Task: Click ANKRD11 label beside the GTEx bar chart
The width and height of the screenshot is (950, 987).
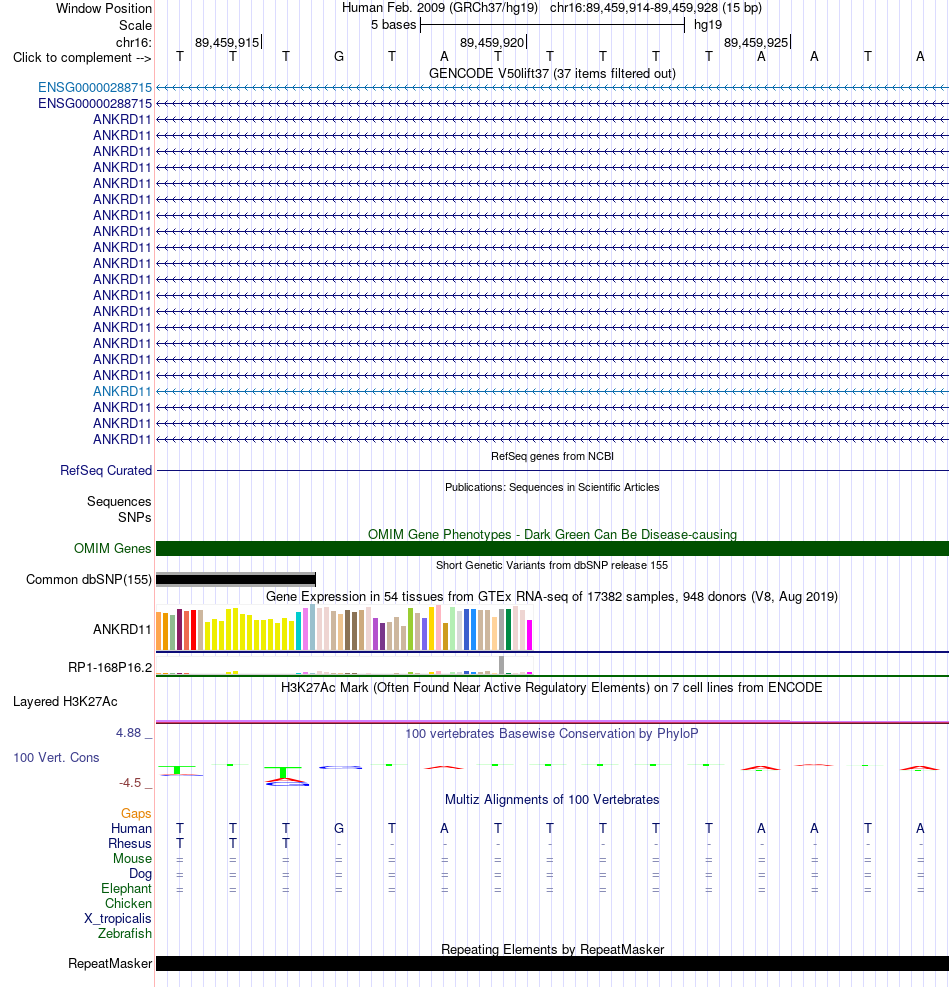Action: pos(122,629)
